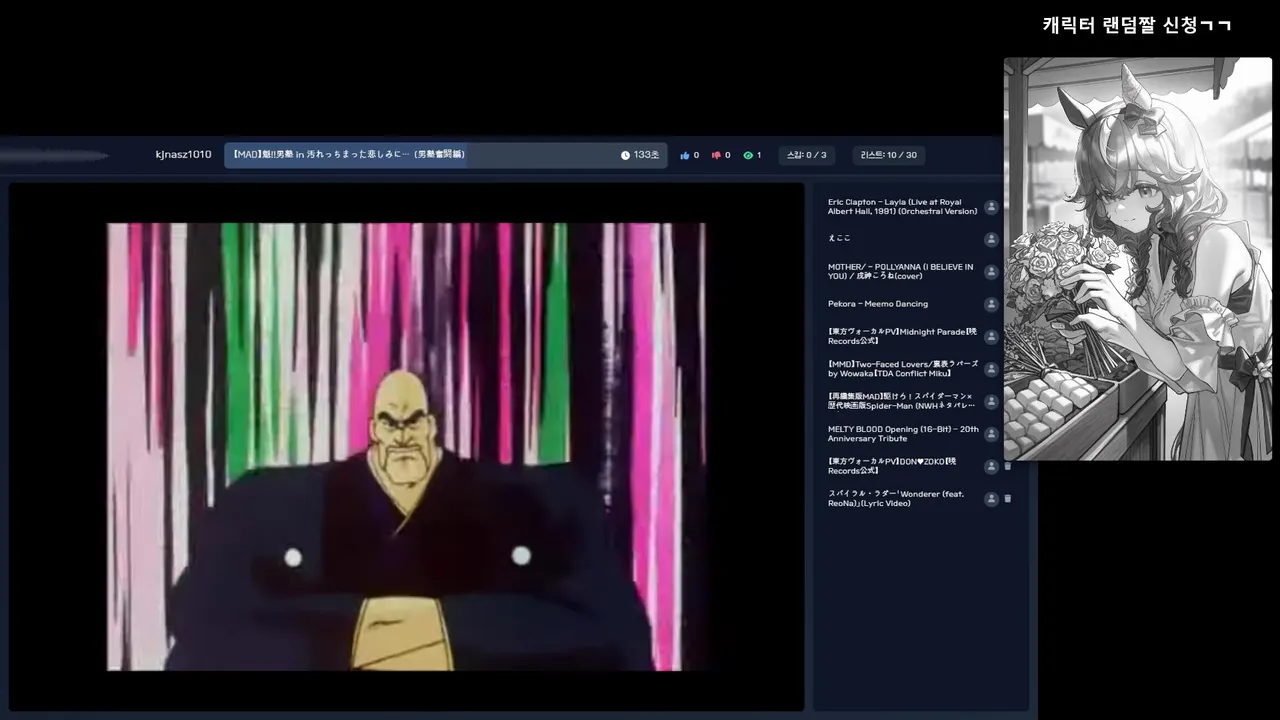Click the green eye viewer count icon
1280x720 pixels.
pos(748,155)
